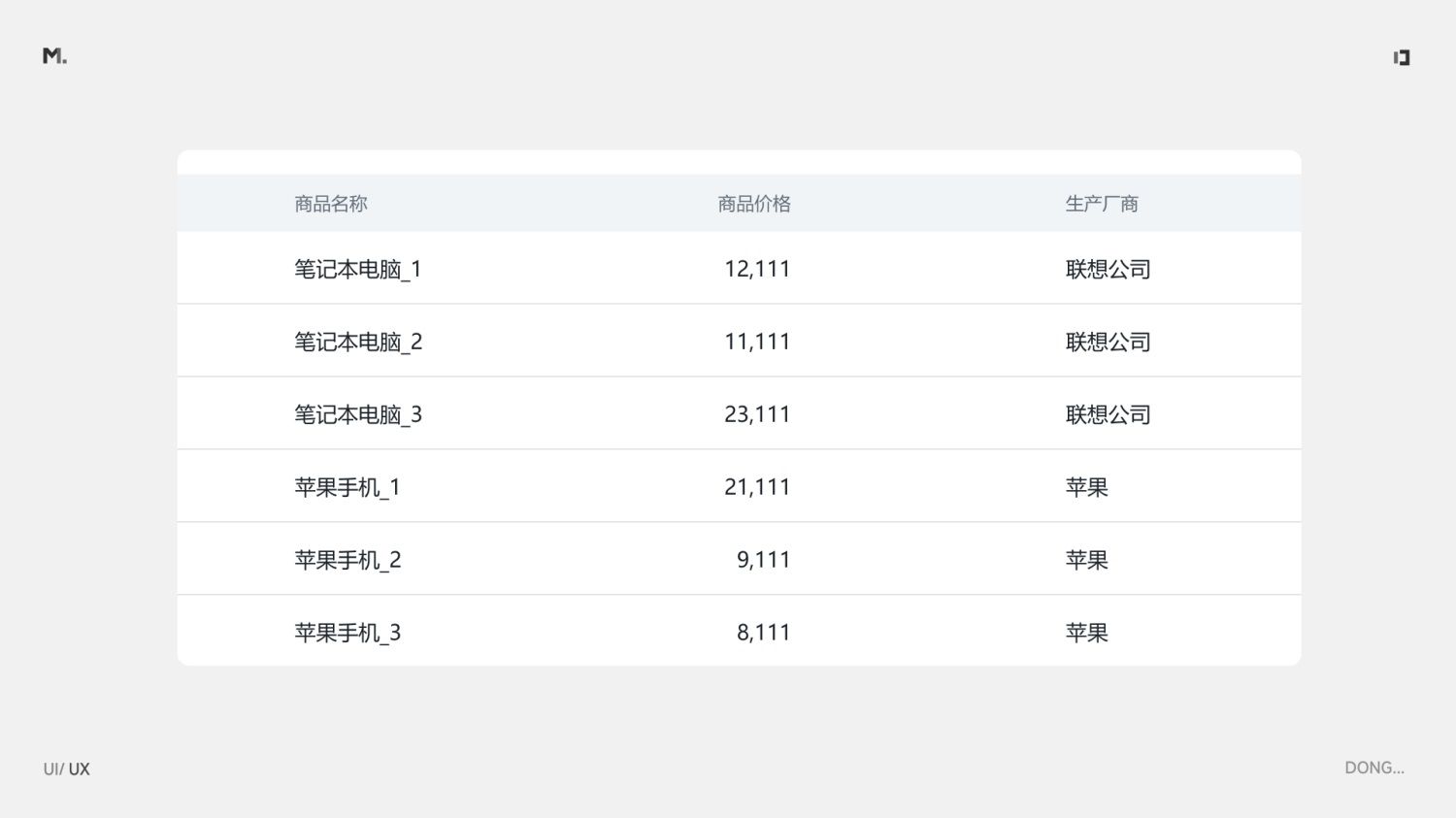Select the 苹果手机_1 product name cell
Screen dimensions: 1456x818
(x=347, y=487)
